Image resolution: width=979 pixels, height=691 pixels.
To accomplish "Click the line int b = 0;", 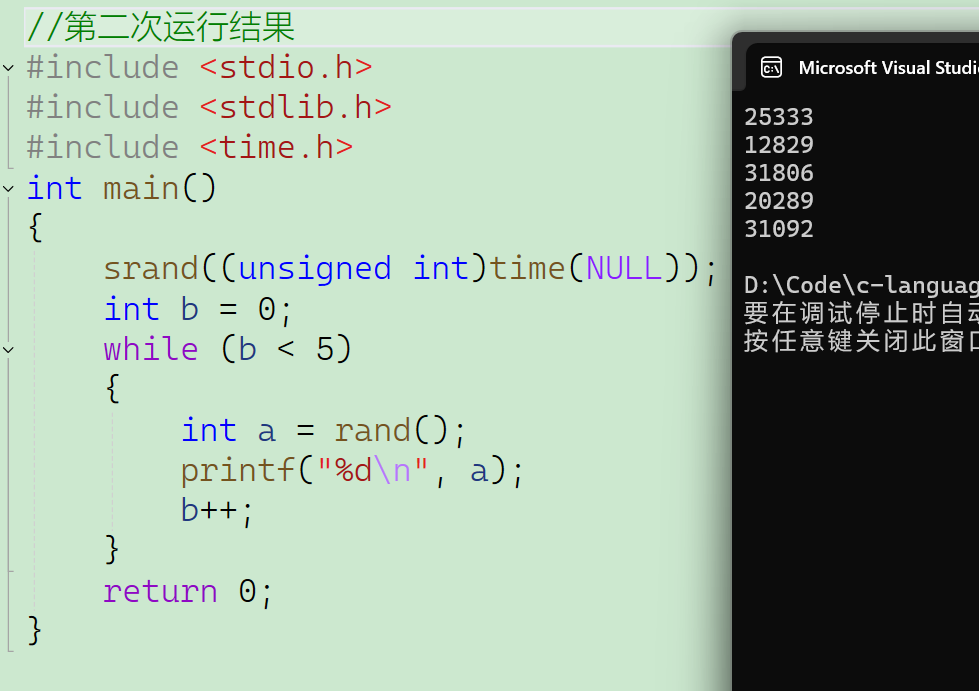I will click(198, 310).
